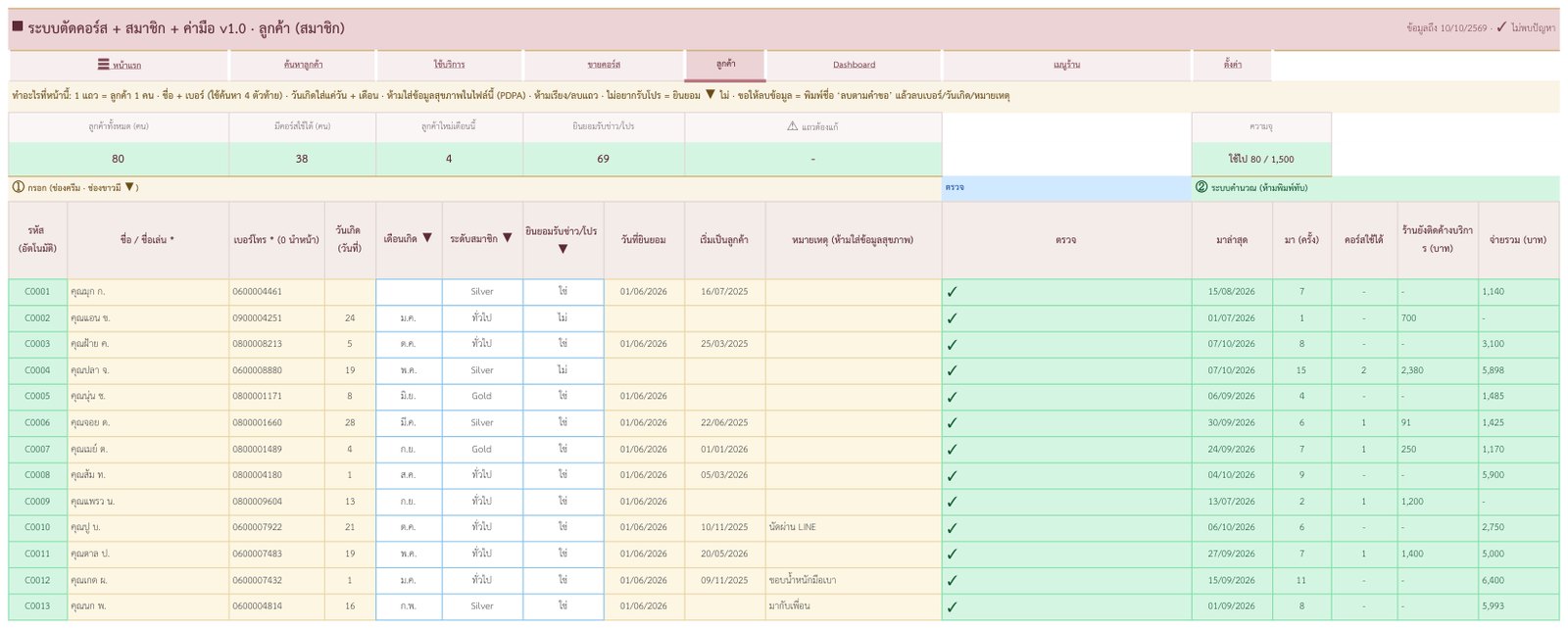This screenshot has width=1568, height=629.
Task: Click the note ชอบน้ำหนักมือเบา
Action: (x=807, y=580)
